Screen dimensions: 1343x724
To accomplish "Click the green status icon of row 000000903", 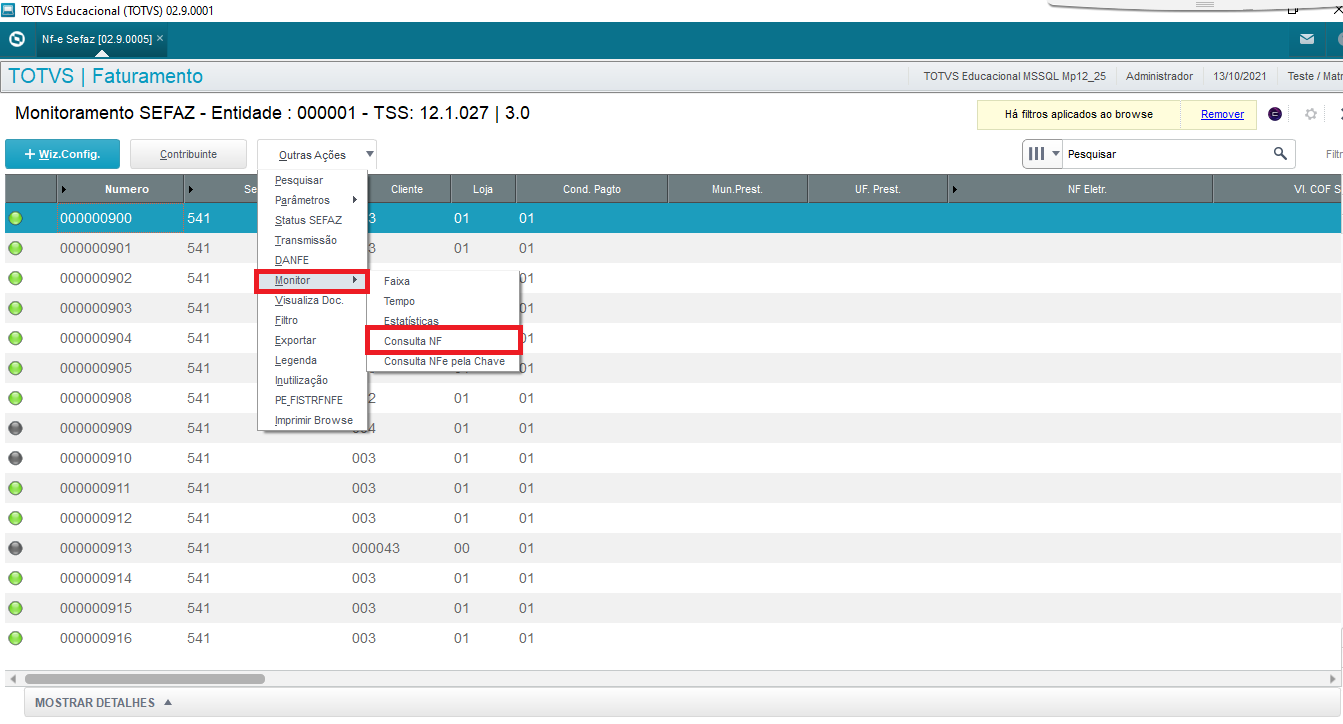I will click(x=15, y=308).
